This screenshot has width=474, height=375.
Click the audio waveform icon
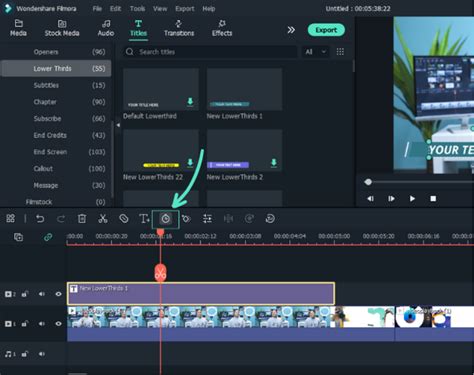(228, 219)
